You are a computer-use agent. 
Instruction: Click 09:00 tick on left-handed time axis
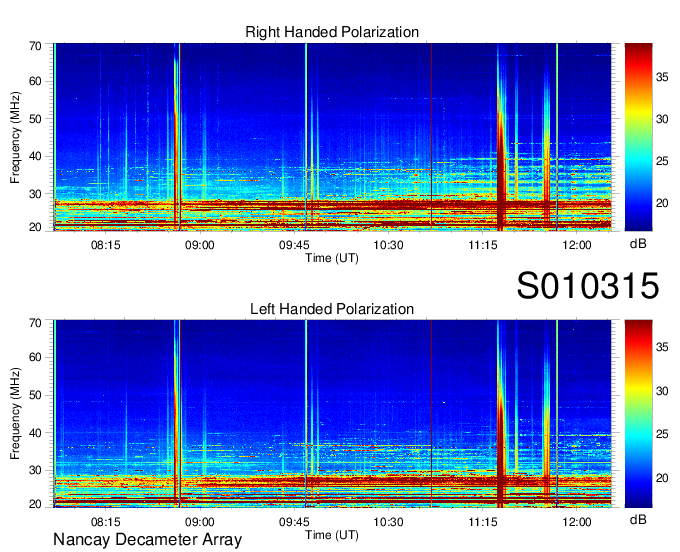199,522
